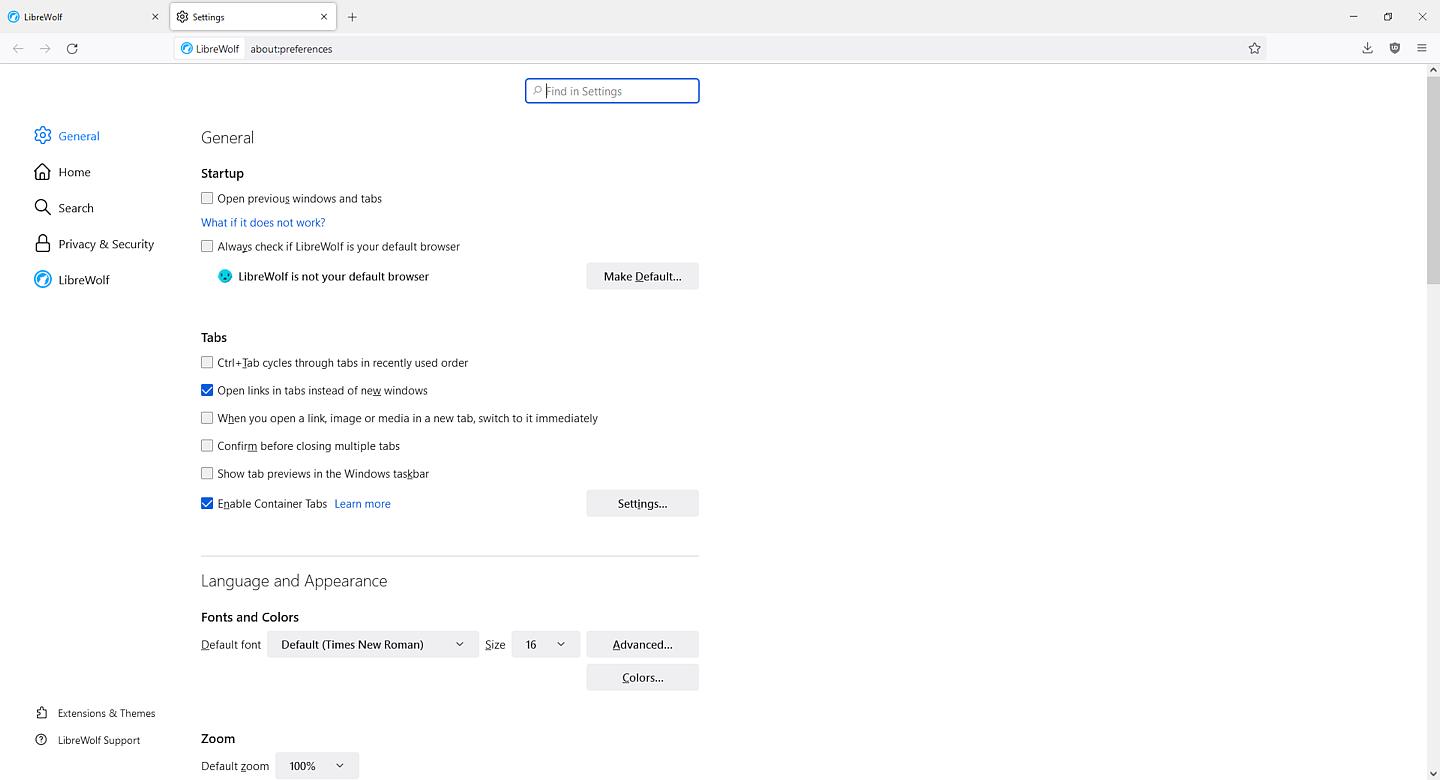Switch to the LibreWolf browser tab

point(84,17)
